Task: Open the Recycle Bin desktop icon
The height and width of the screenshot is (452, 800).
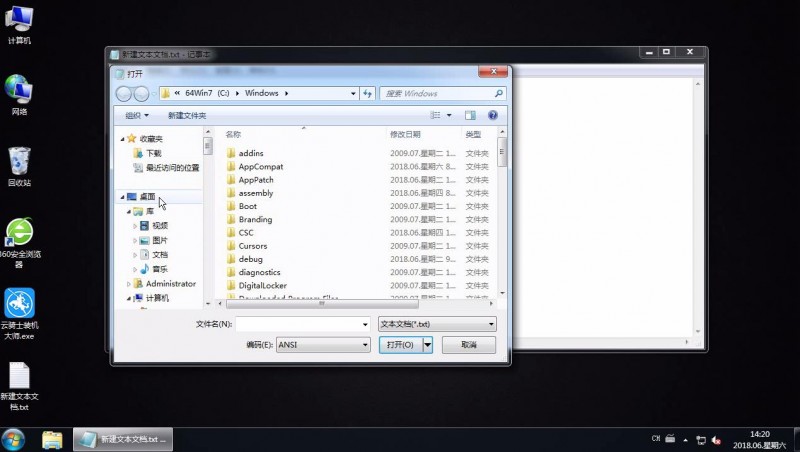Action: point(19,166)
